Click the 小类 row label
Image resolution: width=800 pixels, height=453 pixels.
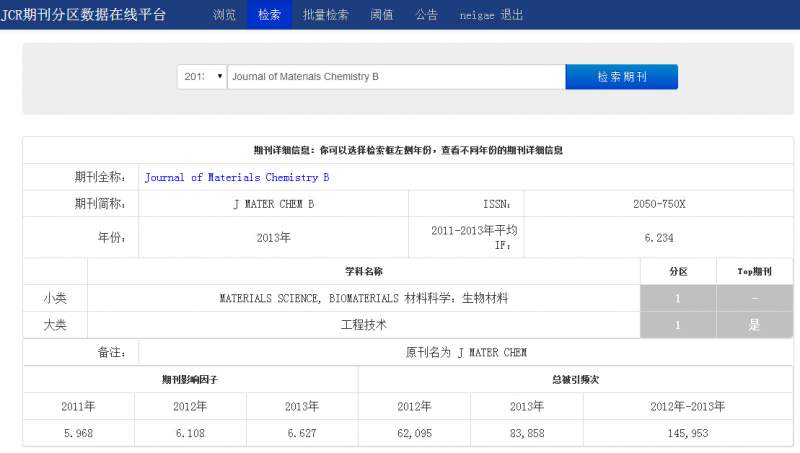coord(55,298)
